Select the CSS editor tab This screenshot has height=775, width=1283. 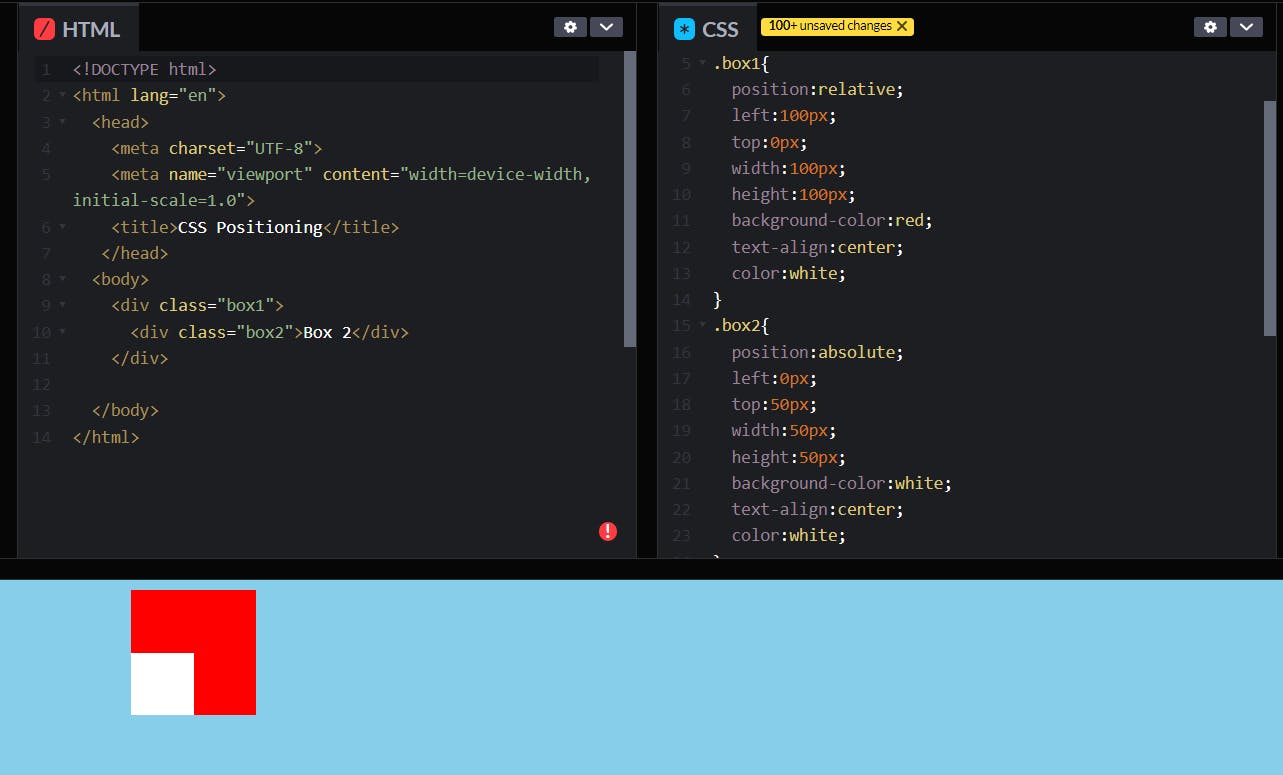click(707, 29)
